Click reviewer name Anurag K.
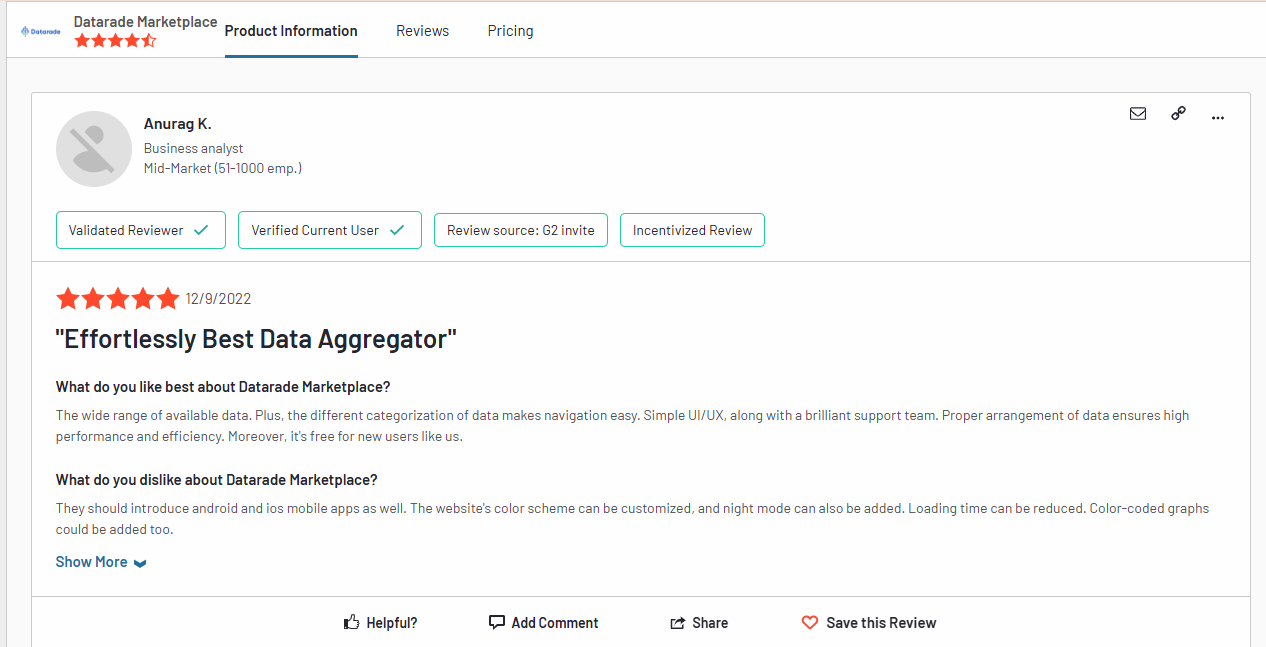Image resolution: width=1266 pixels, height=647 pixels. pyautogui.click(x=178, y=124)
